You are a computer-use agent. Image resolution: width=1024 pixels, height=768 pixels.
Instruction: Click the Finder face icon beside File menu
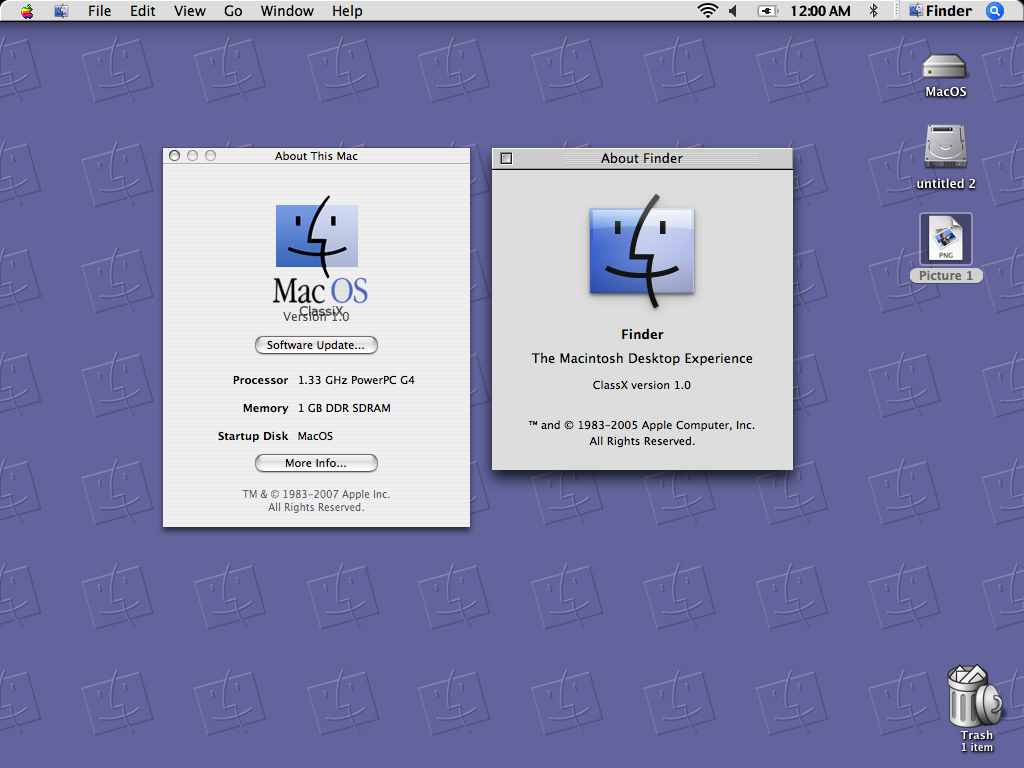click(61, 11)
